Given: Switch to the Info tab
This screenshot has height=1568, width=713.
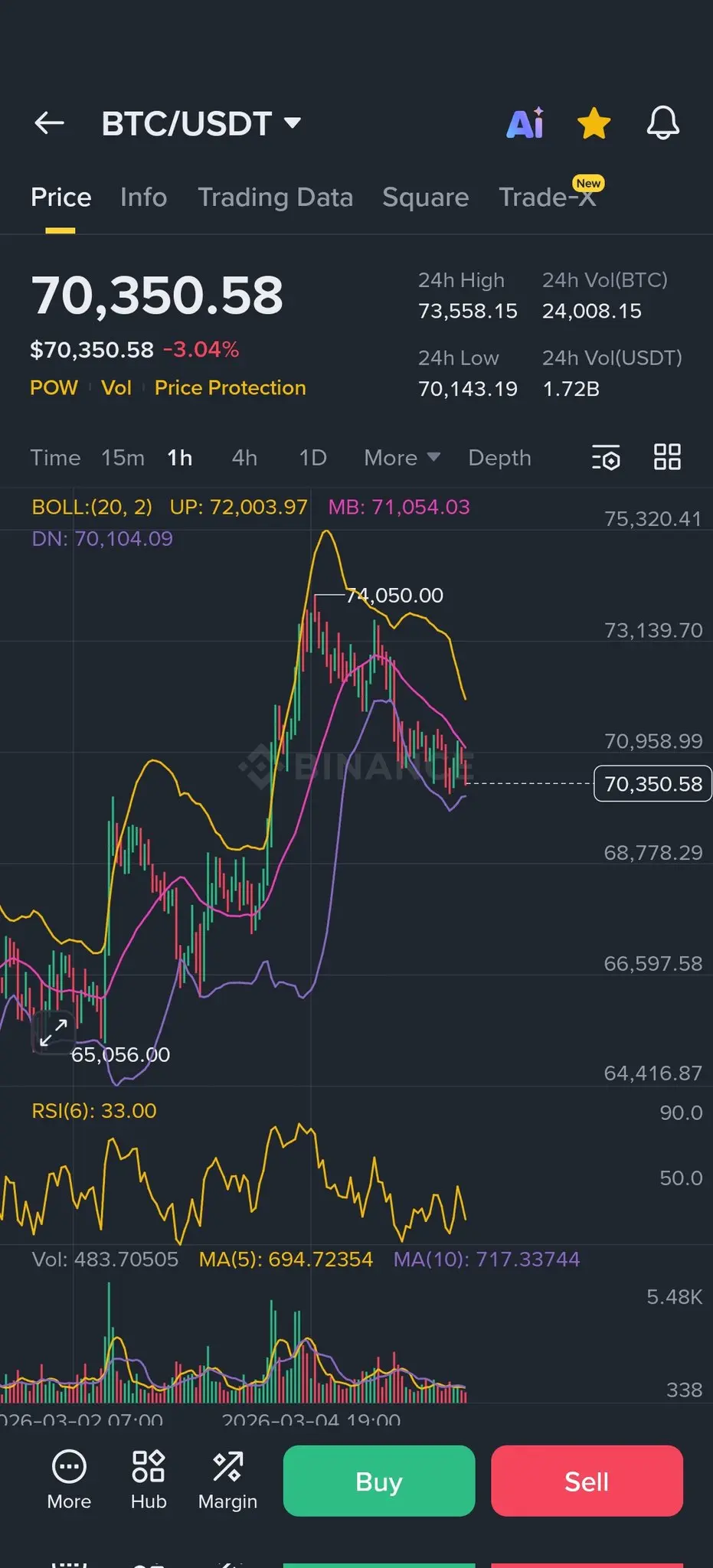Looking at the screenshot, I should coord(143,198).
